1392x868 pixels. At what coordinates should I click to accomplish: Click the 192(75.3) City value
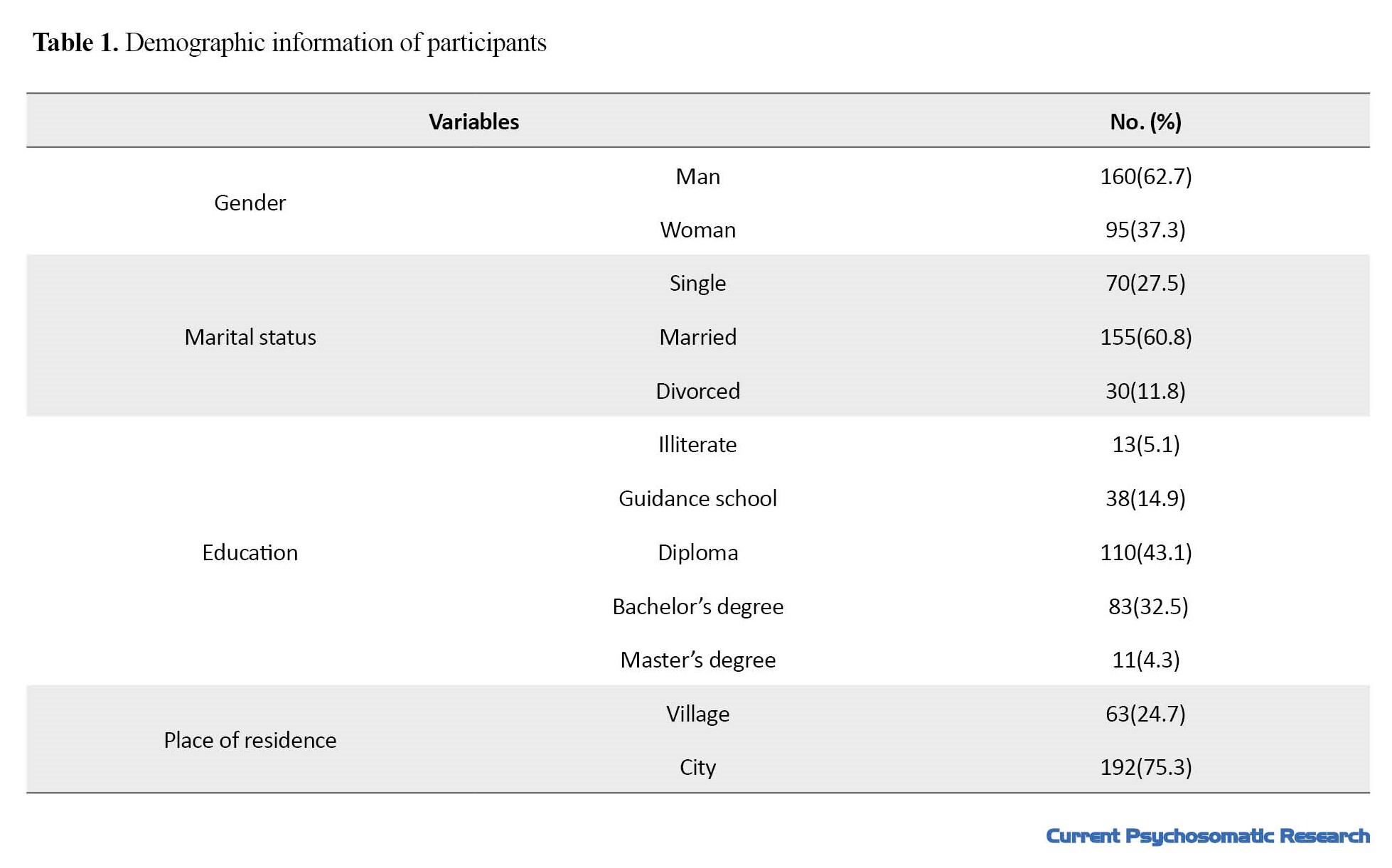tap(1145, 767)
